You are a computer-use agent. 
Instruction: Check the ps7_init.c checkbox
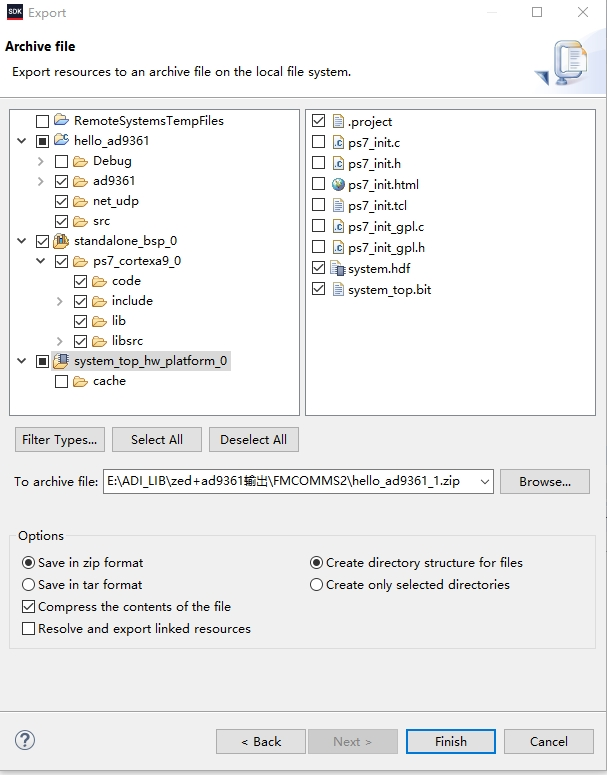[x=319, y=142]
